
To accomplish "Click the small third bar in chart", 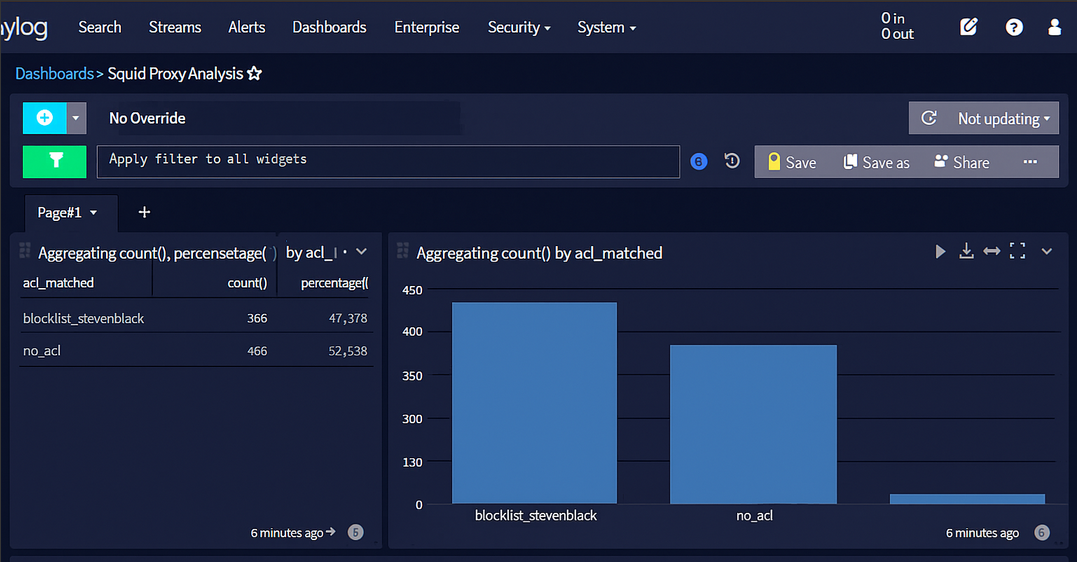I will [x=967, y=499].
